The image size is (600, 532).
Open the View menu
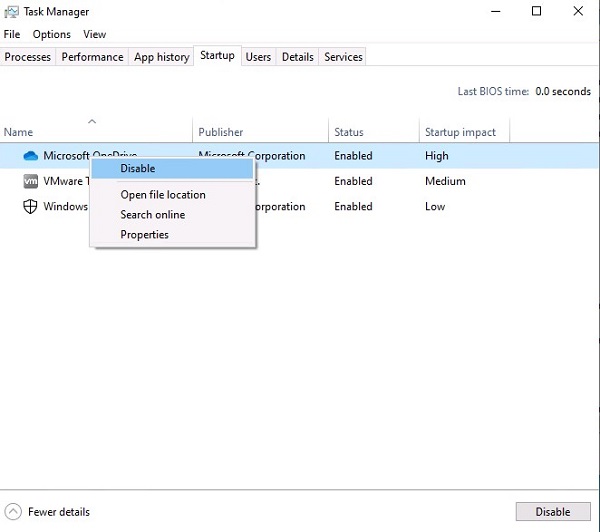click(95, 34)
